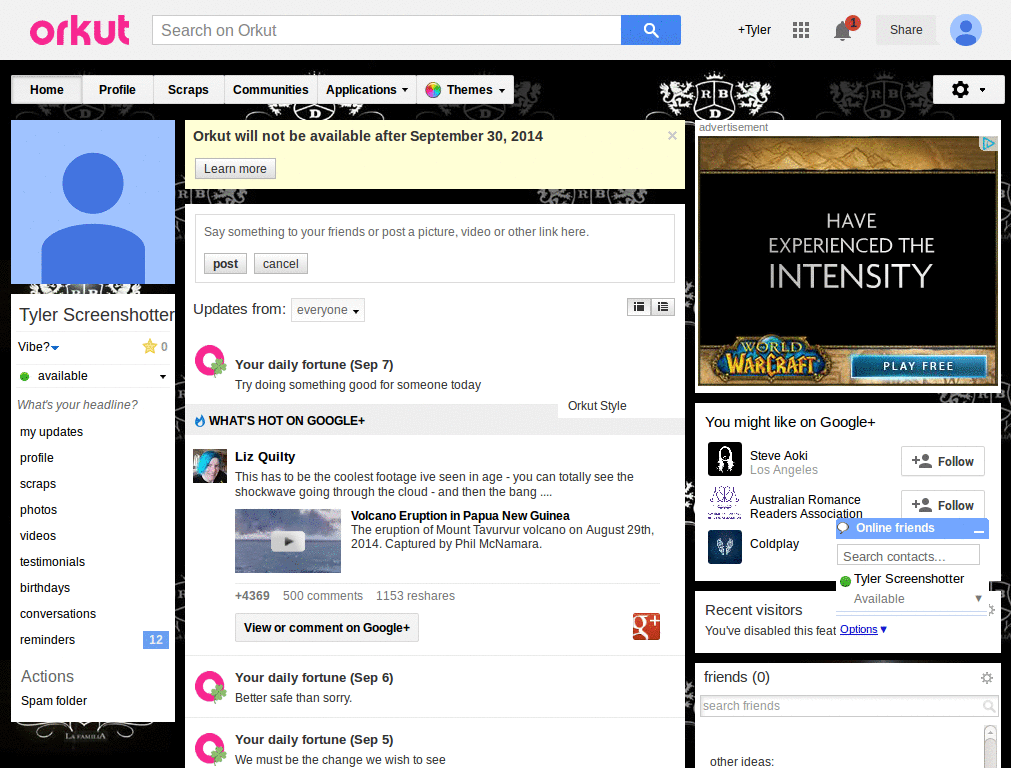Click the Learn more button
1024x768 pixels.
point(235,168)
